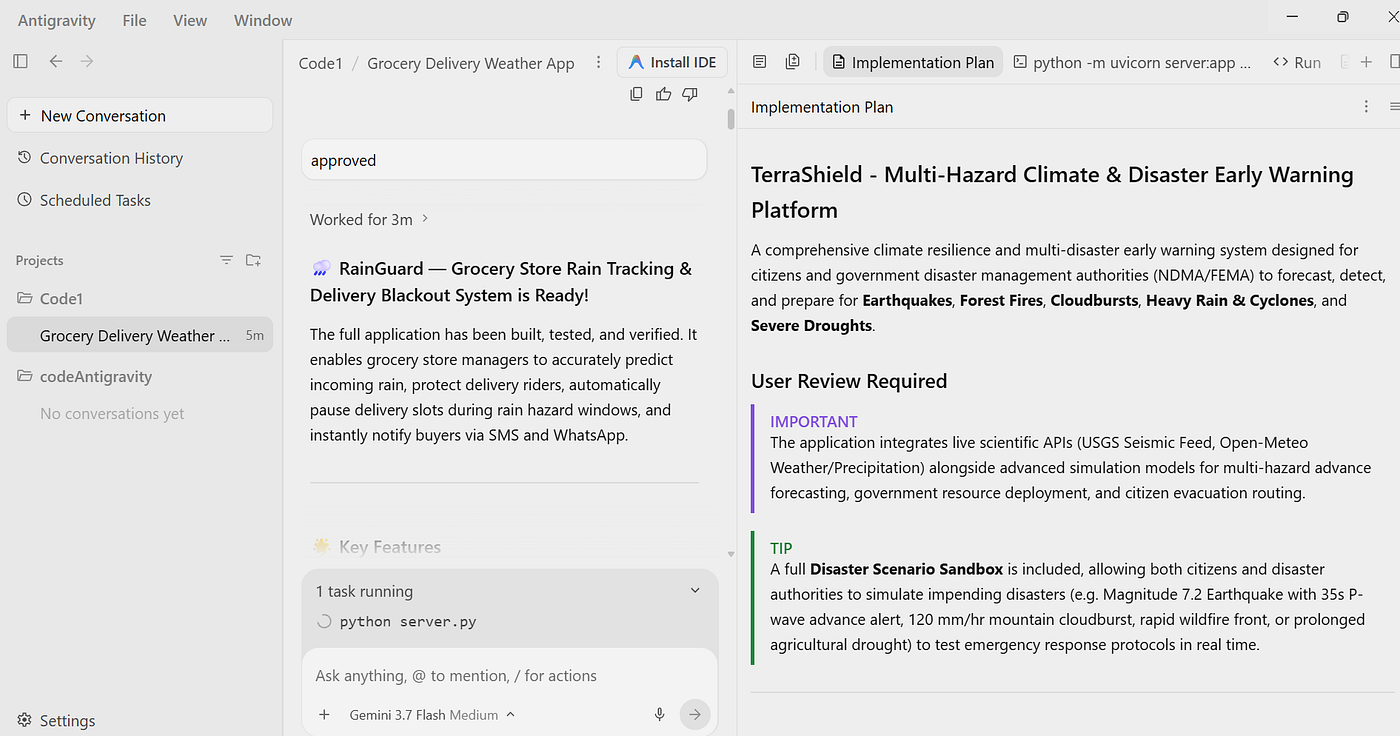The image size is (1400, 736).
Task: Open Implementation Plan three-dot menu
Action: [1366, 107]
